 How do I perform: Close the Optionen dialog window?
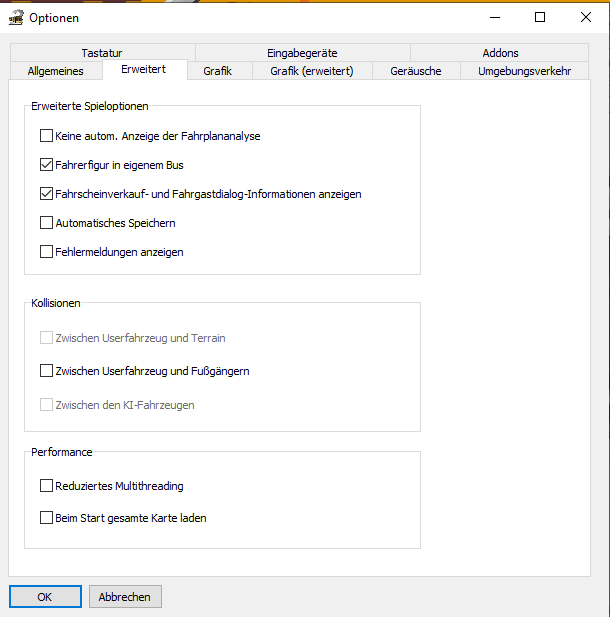click(x=585, y=17)
